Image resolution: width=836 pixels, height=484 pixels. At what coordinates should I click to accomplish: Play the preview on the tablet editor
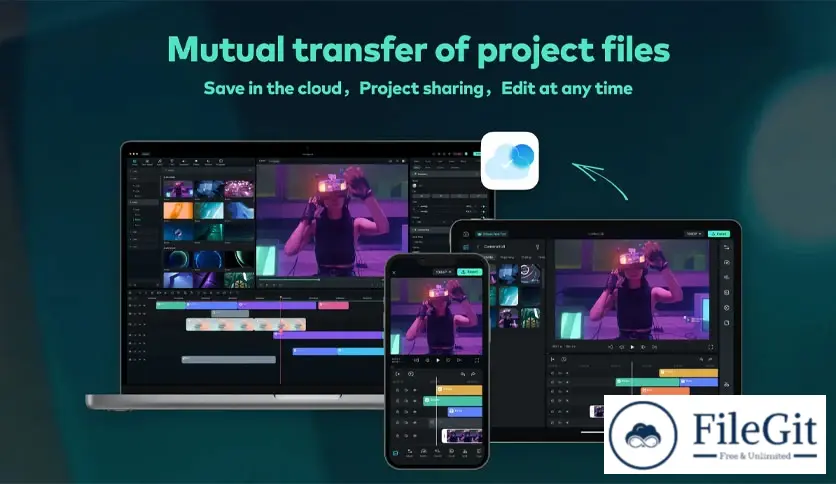(x=632, y=347)
